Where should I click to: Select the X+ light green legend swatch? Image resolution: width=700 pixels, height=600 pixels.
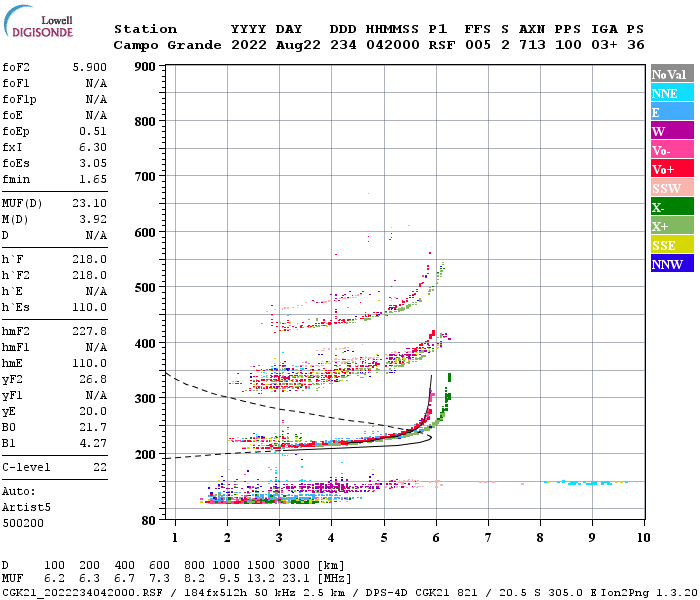672,225
